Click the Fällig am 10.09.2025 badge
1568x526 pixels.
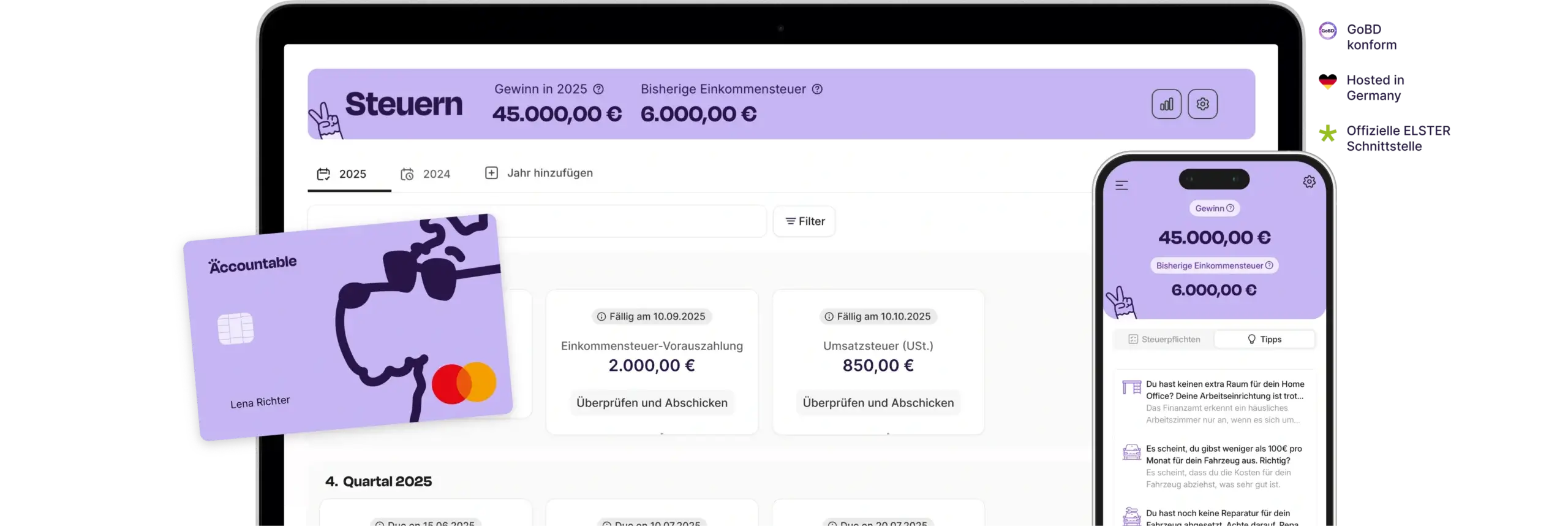tap(651, 316)
